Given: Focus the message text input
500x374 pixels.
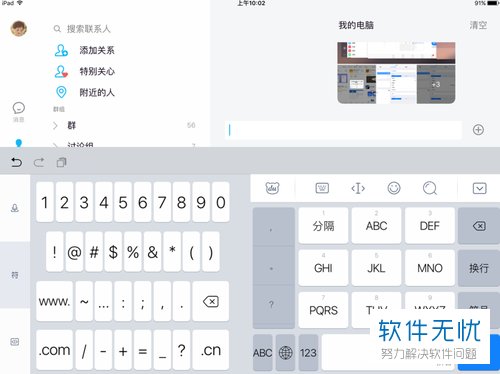Looking at the screenshot, I should (343, 130).
